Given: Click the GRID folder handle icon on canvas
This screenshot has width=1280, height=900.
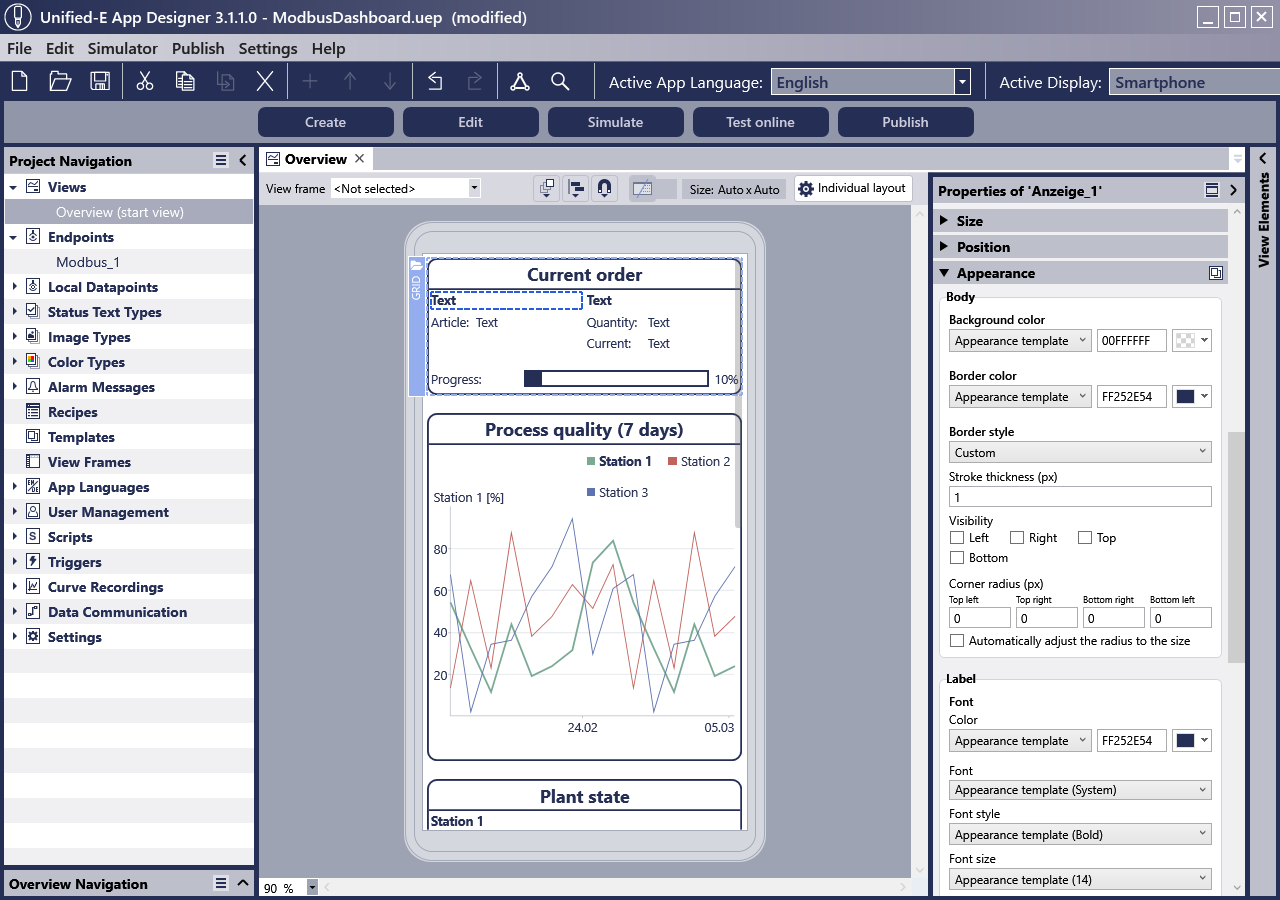Looking at the screenshot, I should pyautogui.click(x=417, y=265).
